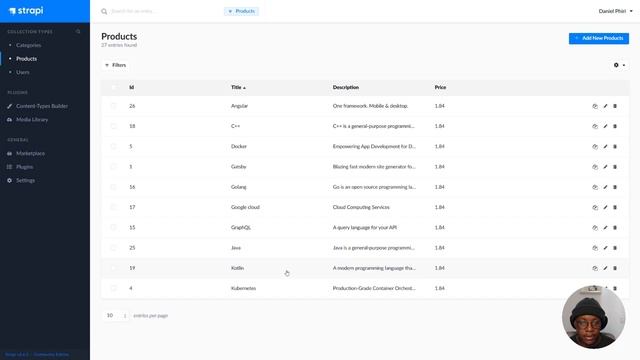Viewport: 640px width, 360px height.
Task: Click Add New Products button
Action: pos(599,38)
